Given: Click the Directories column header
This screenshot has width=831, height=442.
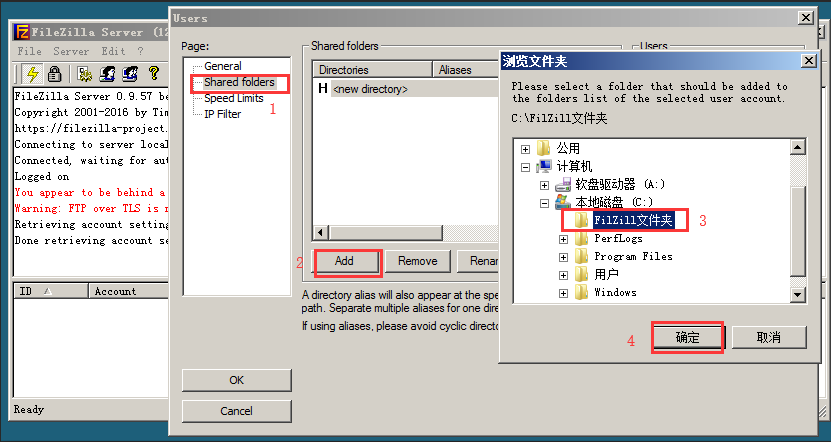Looking at the screenshot, I should pyautogui.click(x=373, y=69).
